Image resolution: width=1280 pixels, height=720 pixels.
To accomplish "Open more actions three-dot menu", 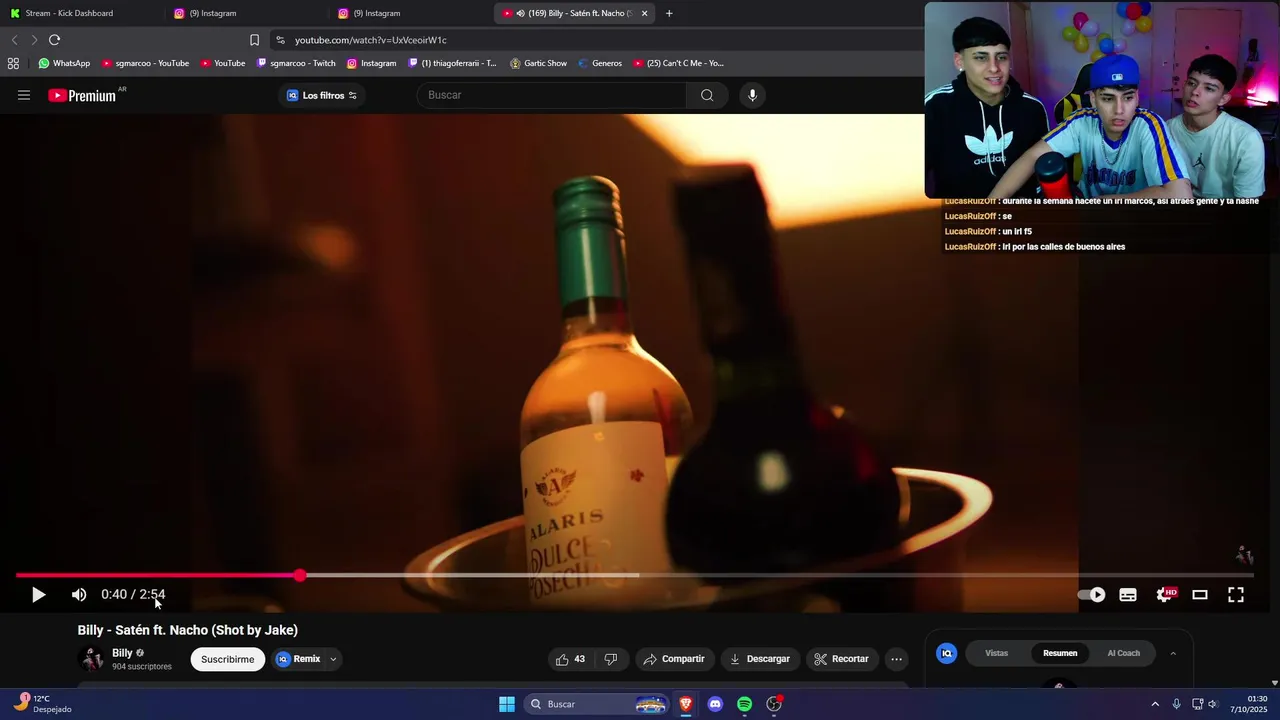I will tap(896, 659).
